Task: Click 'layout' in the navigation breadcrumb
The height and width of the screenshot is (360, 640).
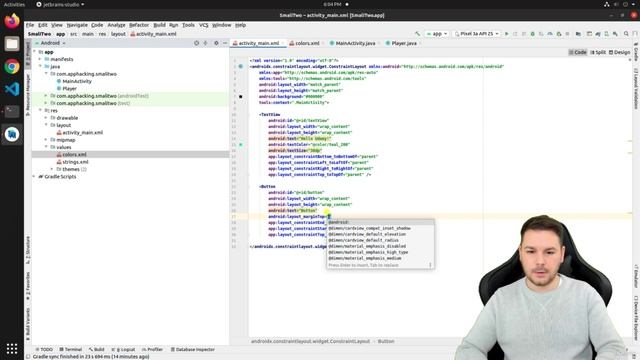Action: point(118,34)
